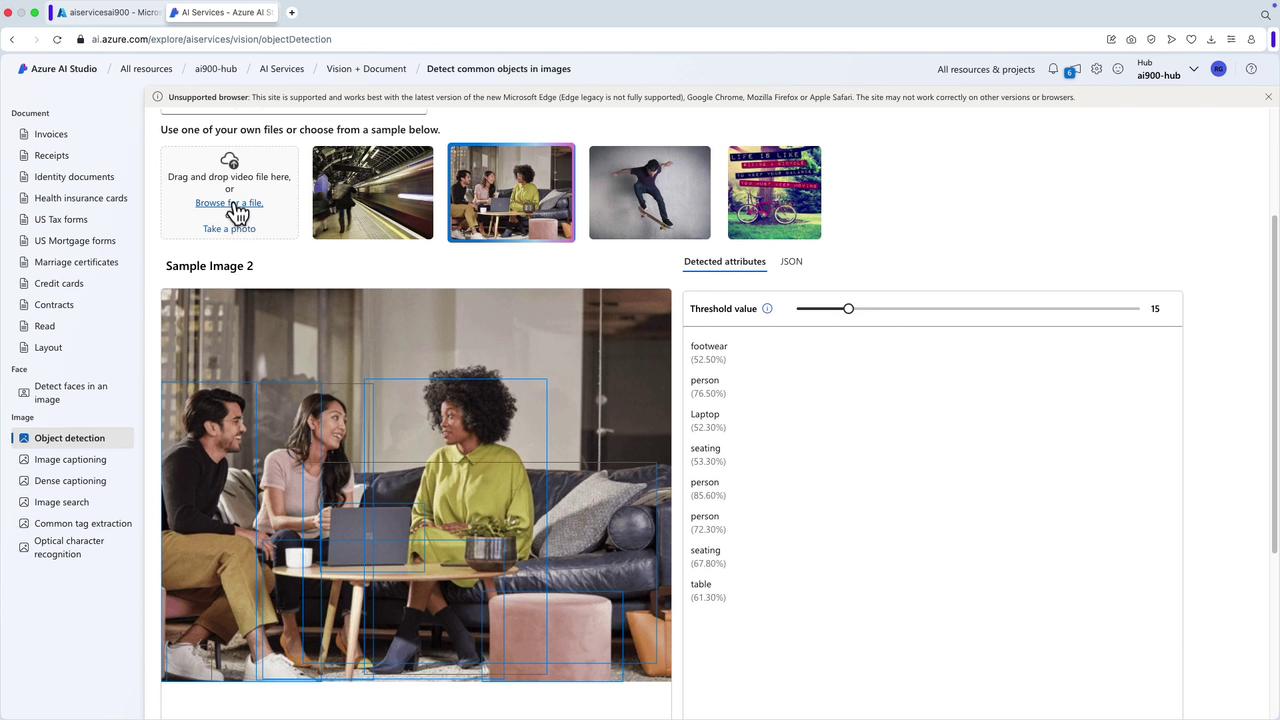1280x720 pixels.
Task: Open Dense captioning in the sidebar
Action: point(70,481)
